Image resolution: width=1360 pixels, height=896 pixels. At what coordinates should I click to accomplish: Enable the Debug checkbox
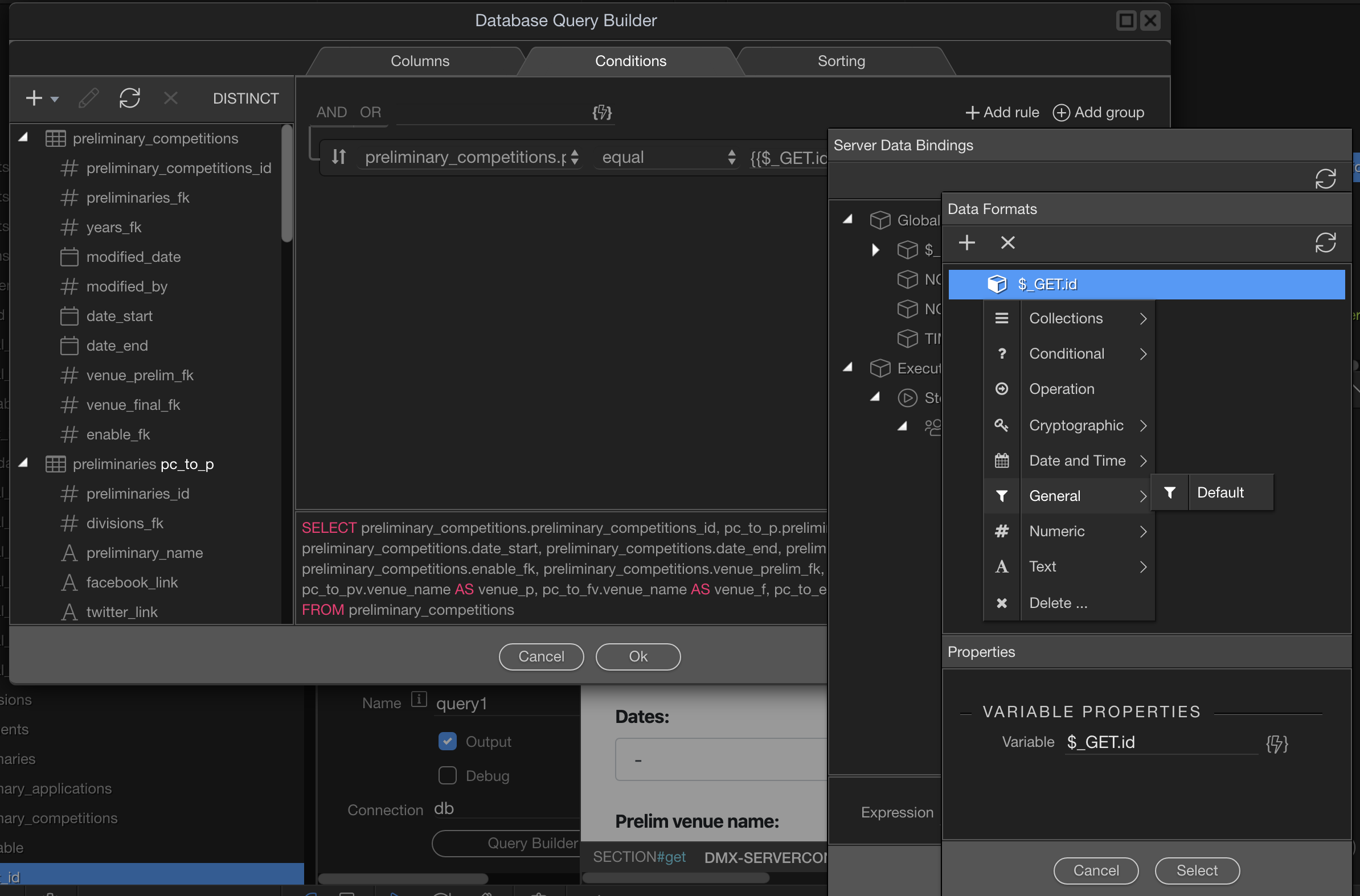pyautogui.click(x=448, y=776)
